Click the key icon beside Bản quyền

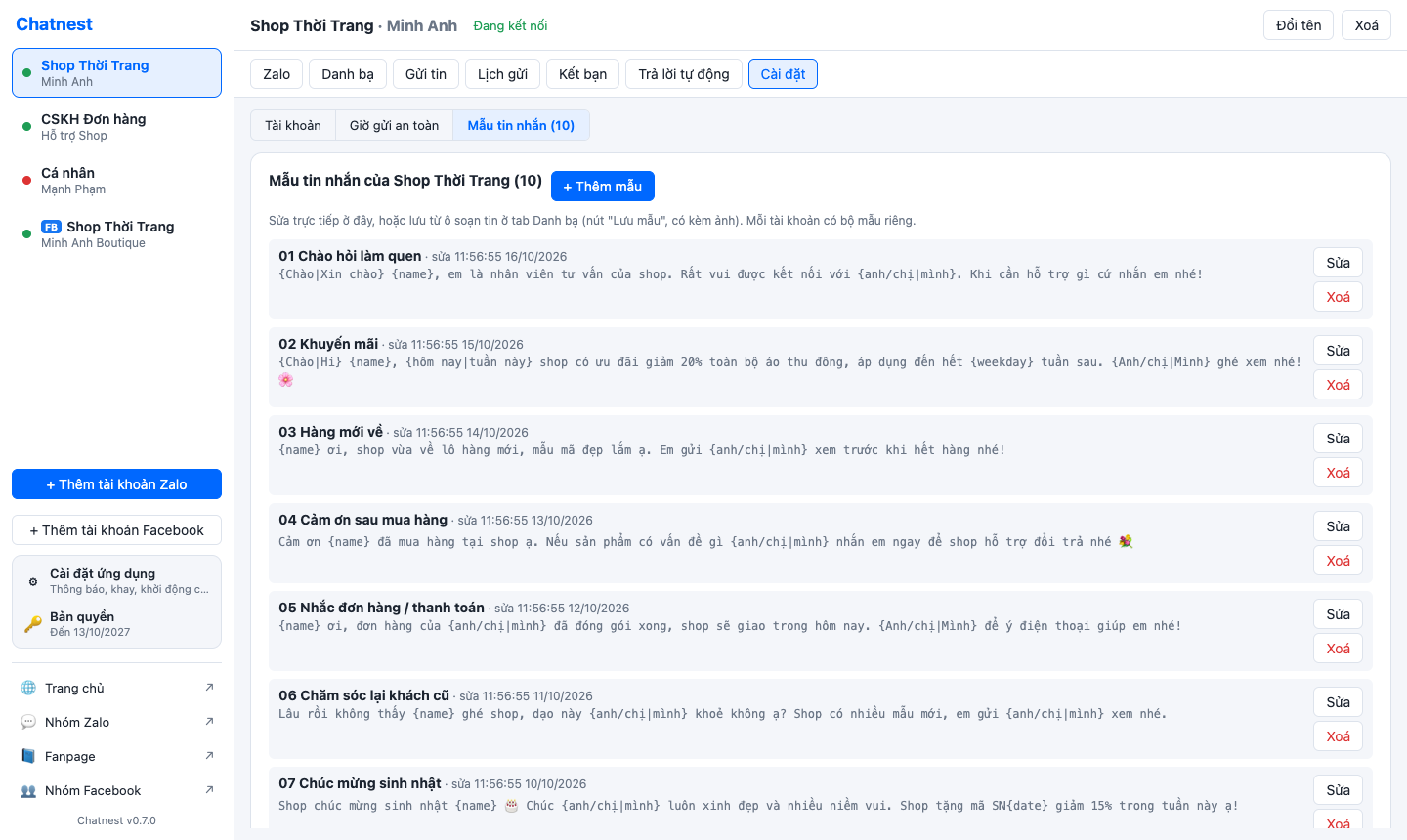point(33,623)
